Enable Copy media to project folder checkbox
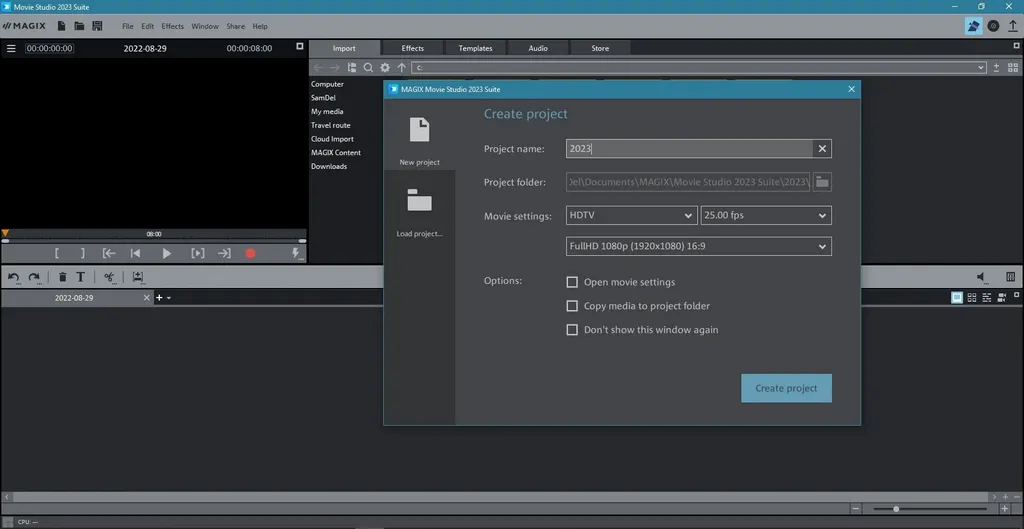 [x=572, y=306]
